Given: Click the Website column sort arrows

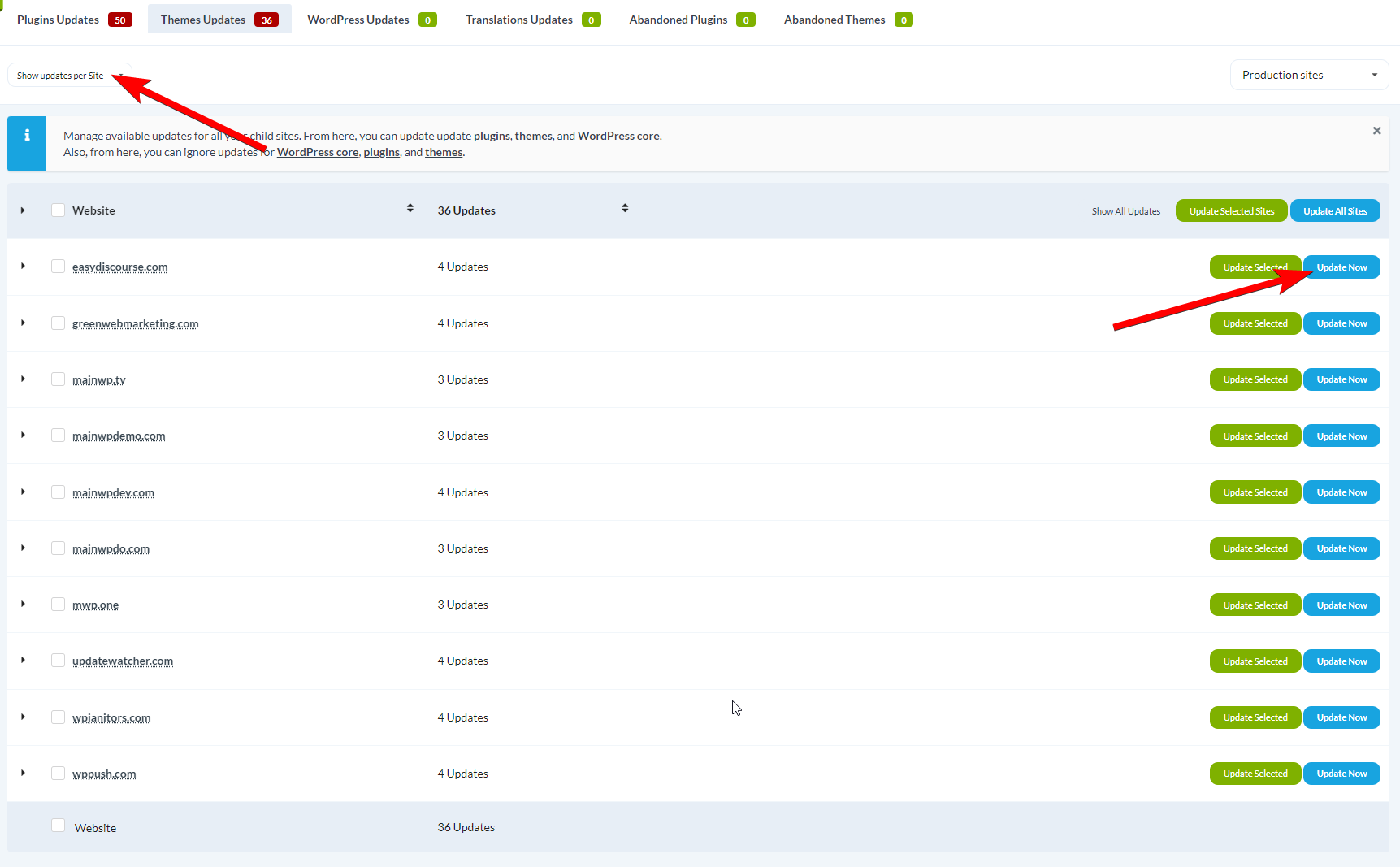Looking at the screenshot, I should (410, 208).
